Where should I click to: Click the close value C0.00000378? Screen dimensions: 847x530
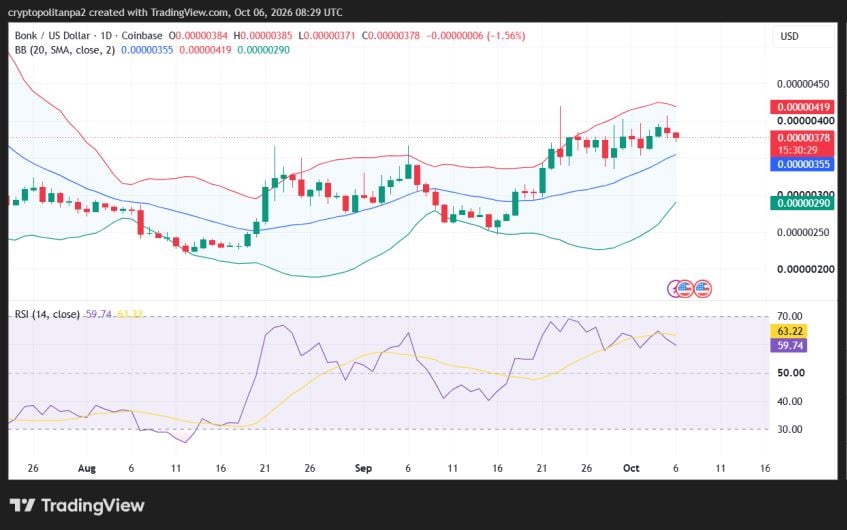tap(391, 36)
